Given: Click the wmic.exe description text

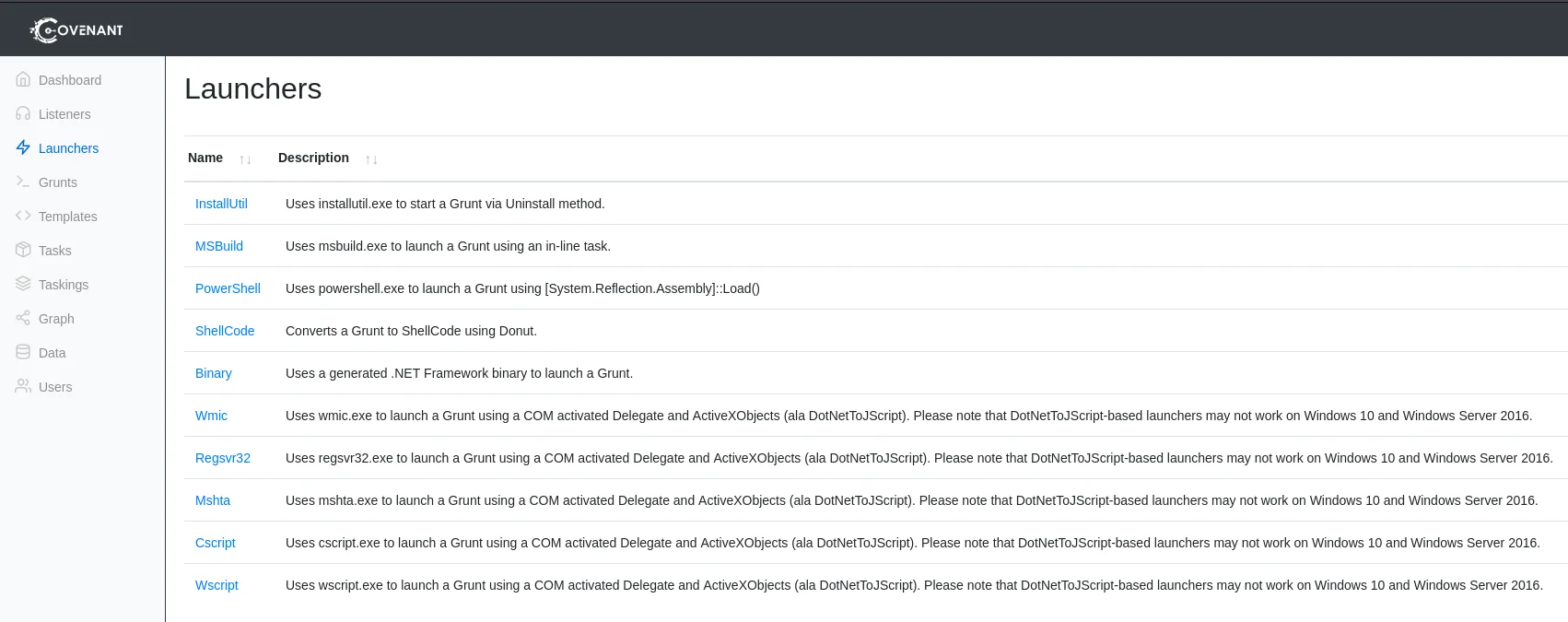Looking at the screenshot, I should (x=908, y=416).
